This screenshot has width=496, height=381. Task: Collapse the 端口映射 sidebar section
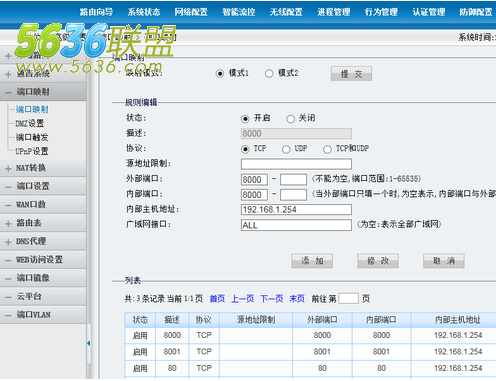point(43,92)
